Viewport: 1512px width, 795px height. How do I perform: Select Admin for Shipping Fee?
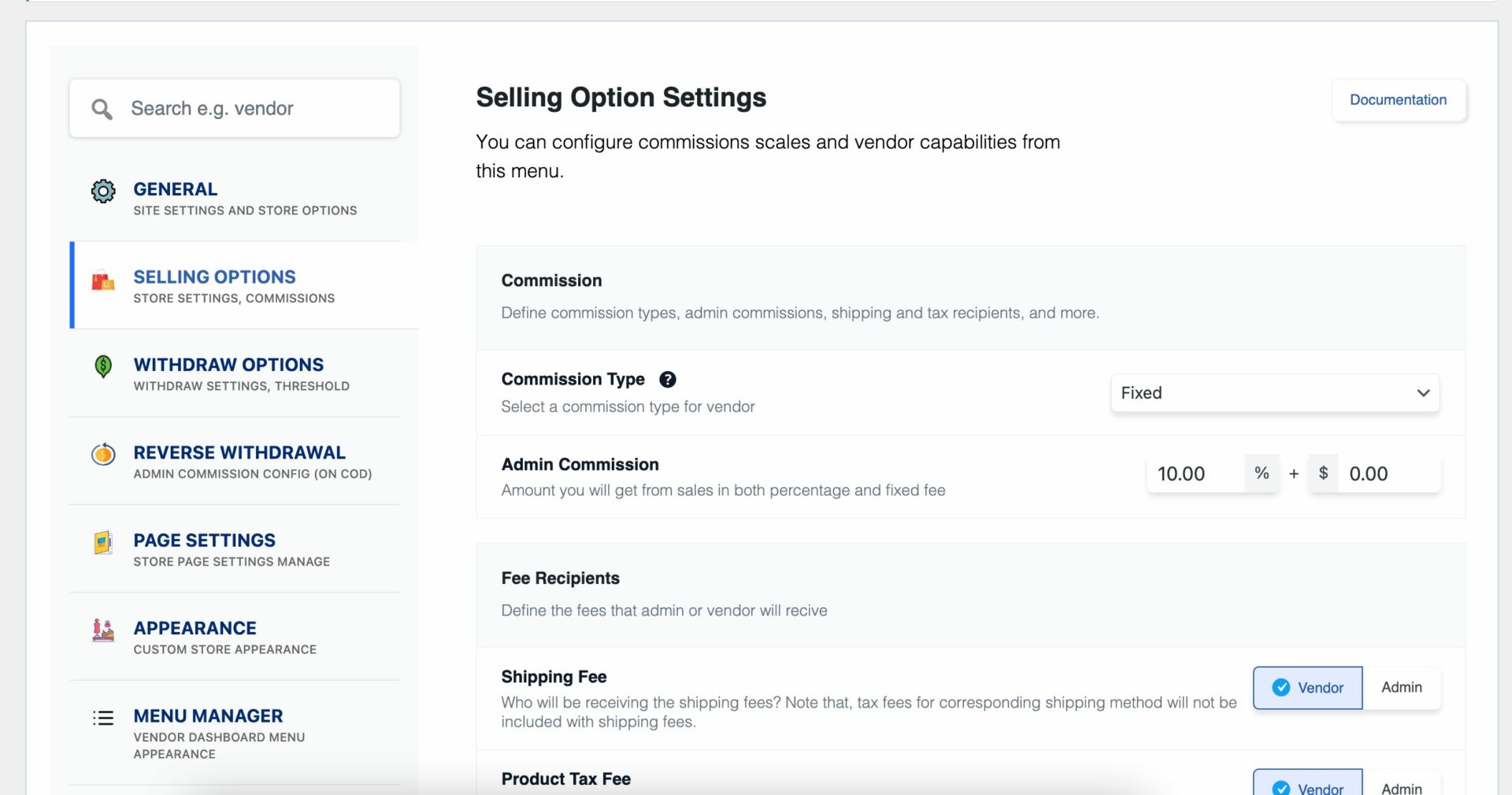1402,688
